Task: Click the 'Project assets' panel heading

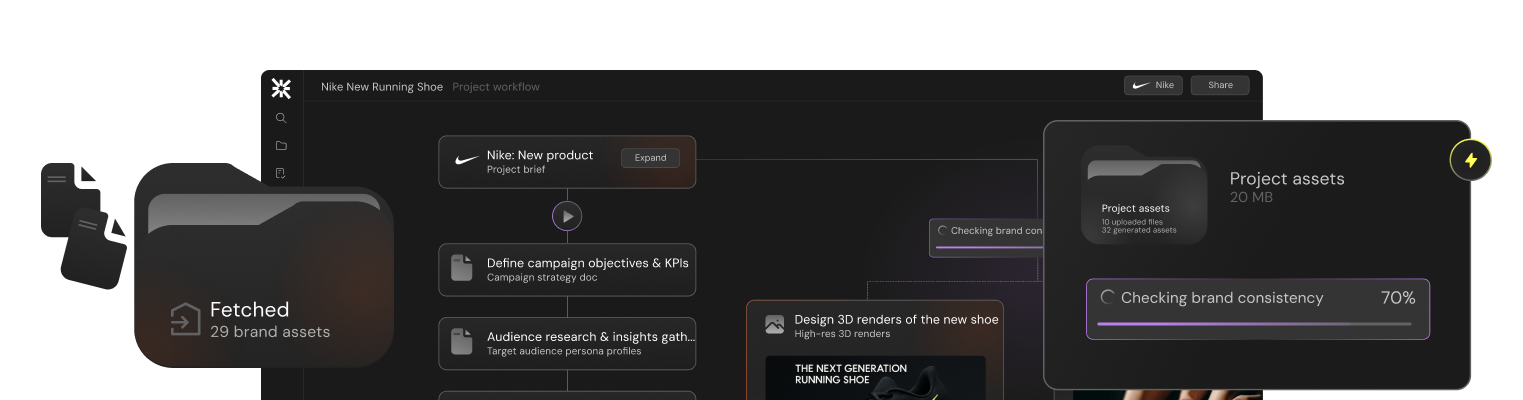Action: [x=1287, y=179]
